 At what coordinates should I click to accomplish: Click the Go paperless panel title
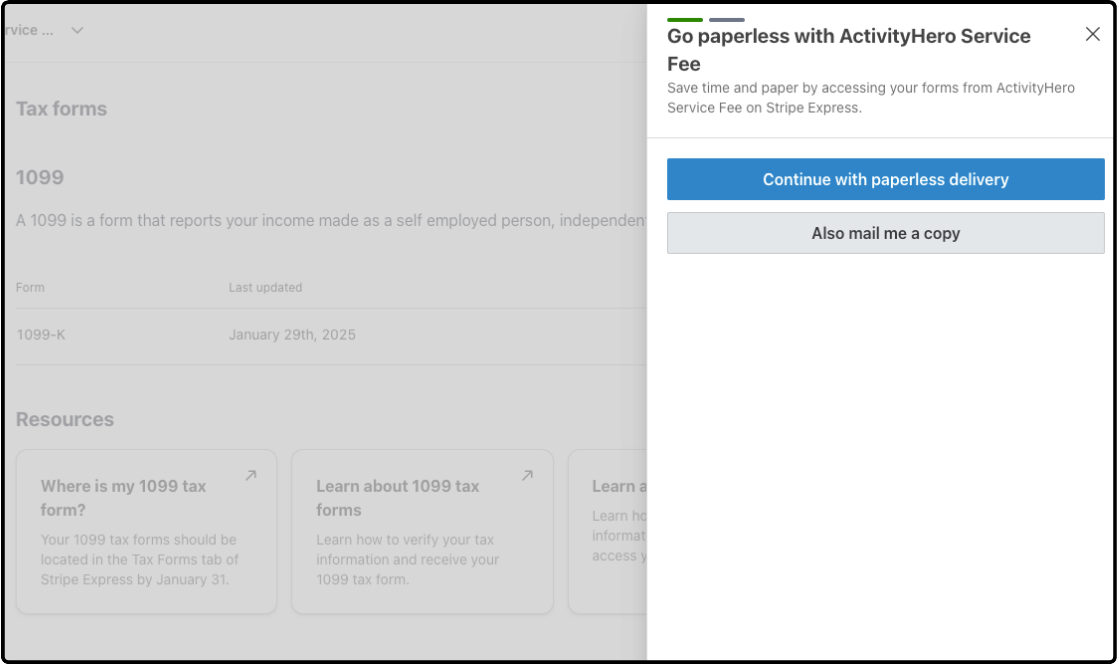pyautogui.click(x=849, y=50)
